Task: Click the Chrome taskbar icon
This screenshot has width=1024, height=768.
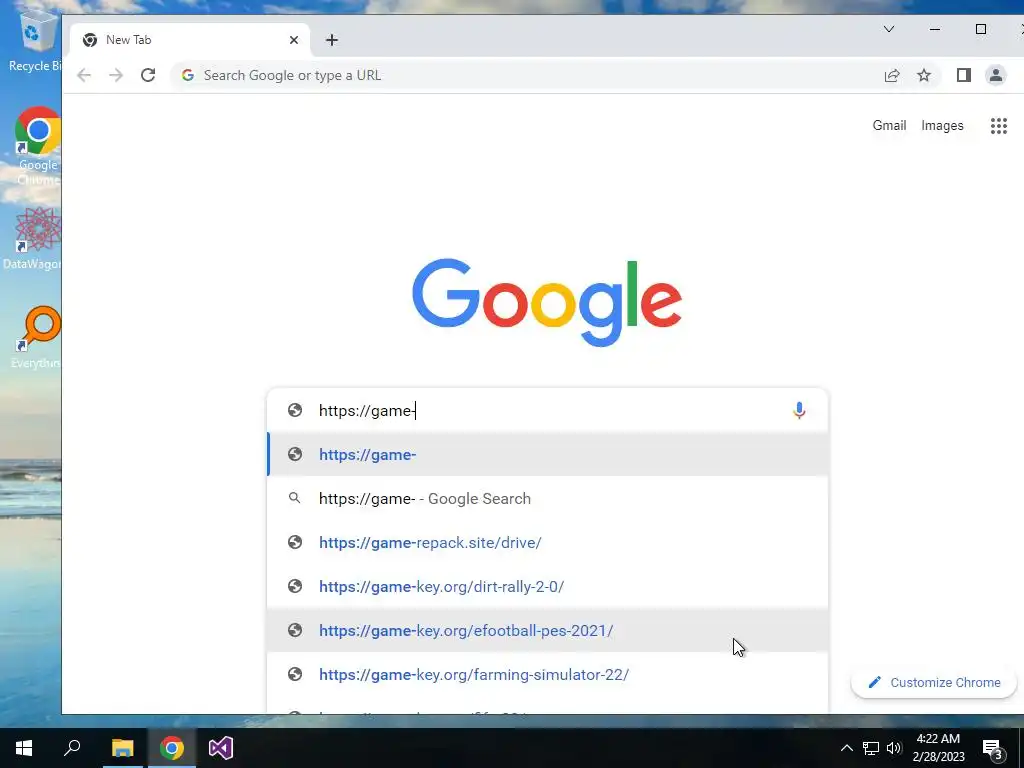Action: tap(172, 748)
